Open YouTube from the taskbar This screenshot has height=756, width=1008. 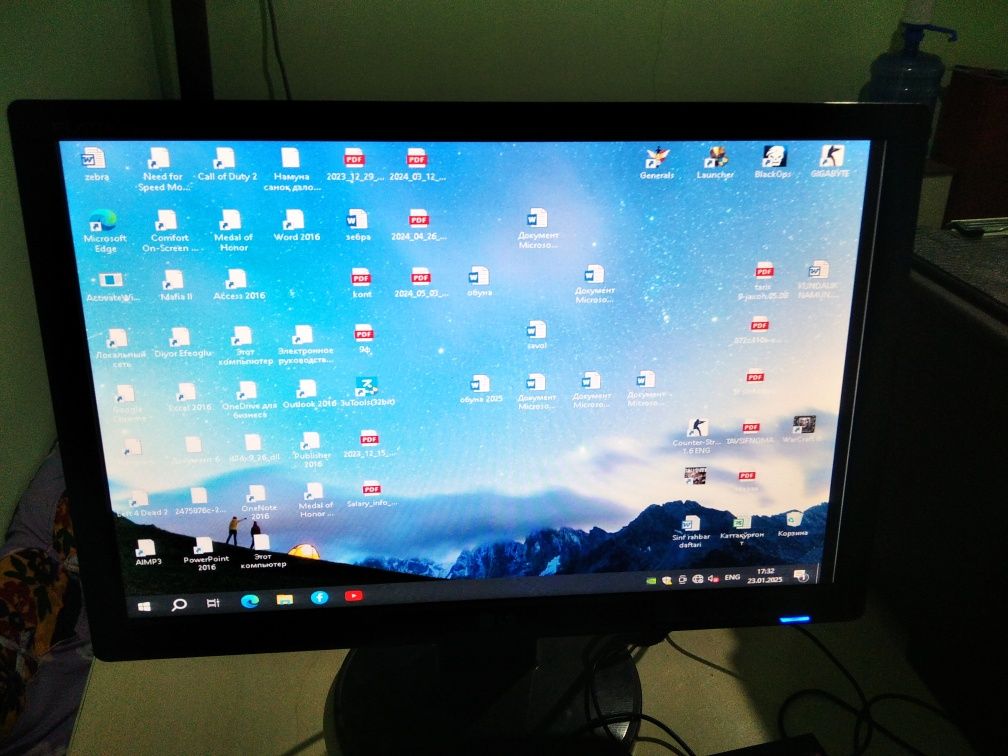(x=353, y=596)
